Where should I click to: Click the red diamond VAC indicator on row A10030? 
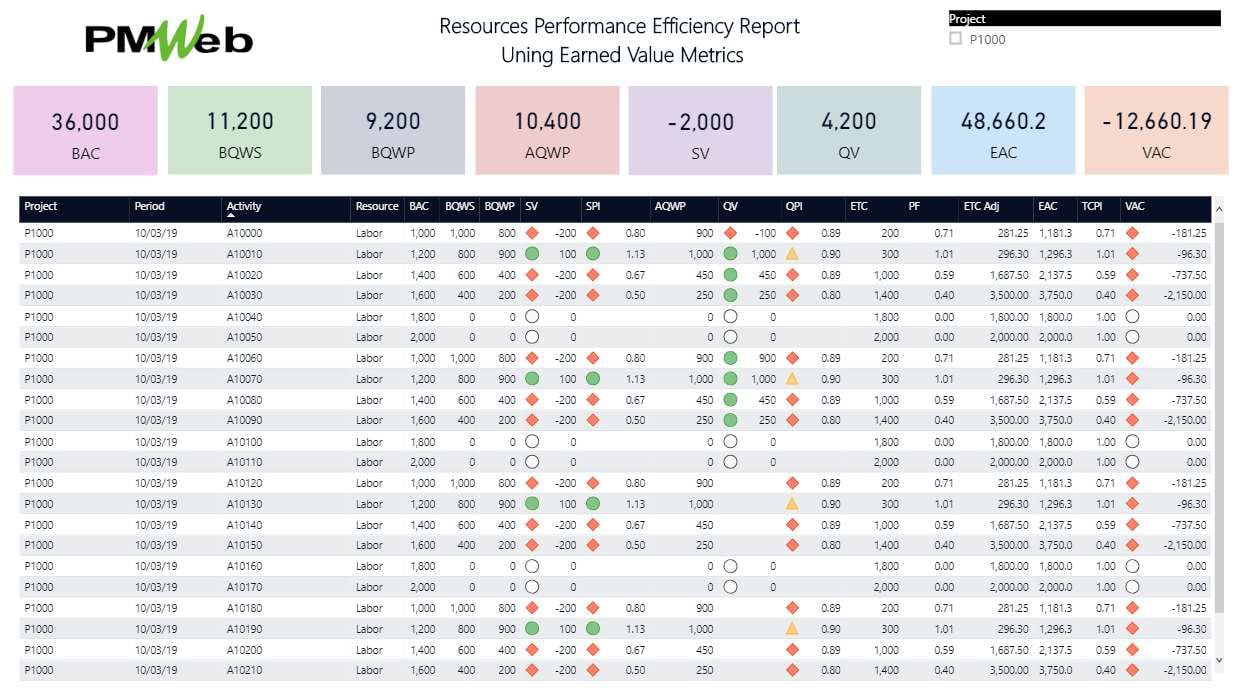[1131, 295]
